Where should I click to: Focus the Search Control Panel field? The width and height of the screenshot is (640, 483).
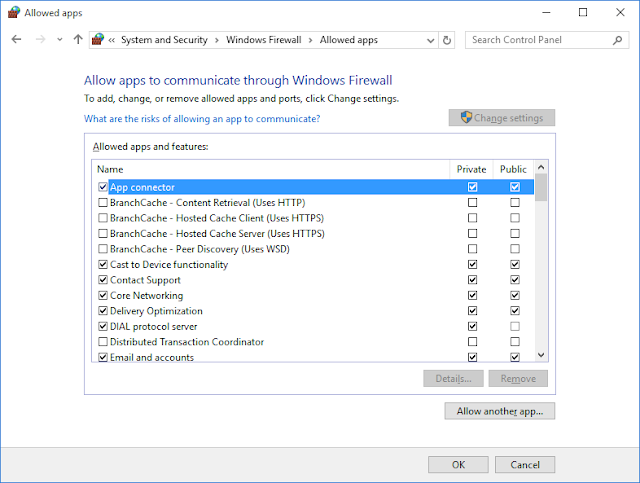coord(547,40)
